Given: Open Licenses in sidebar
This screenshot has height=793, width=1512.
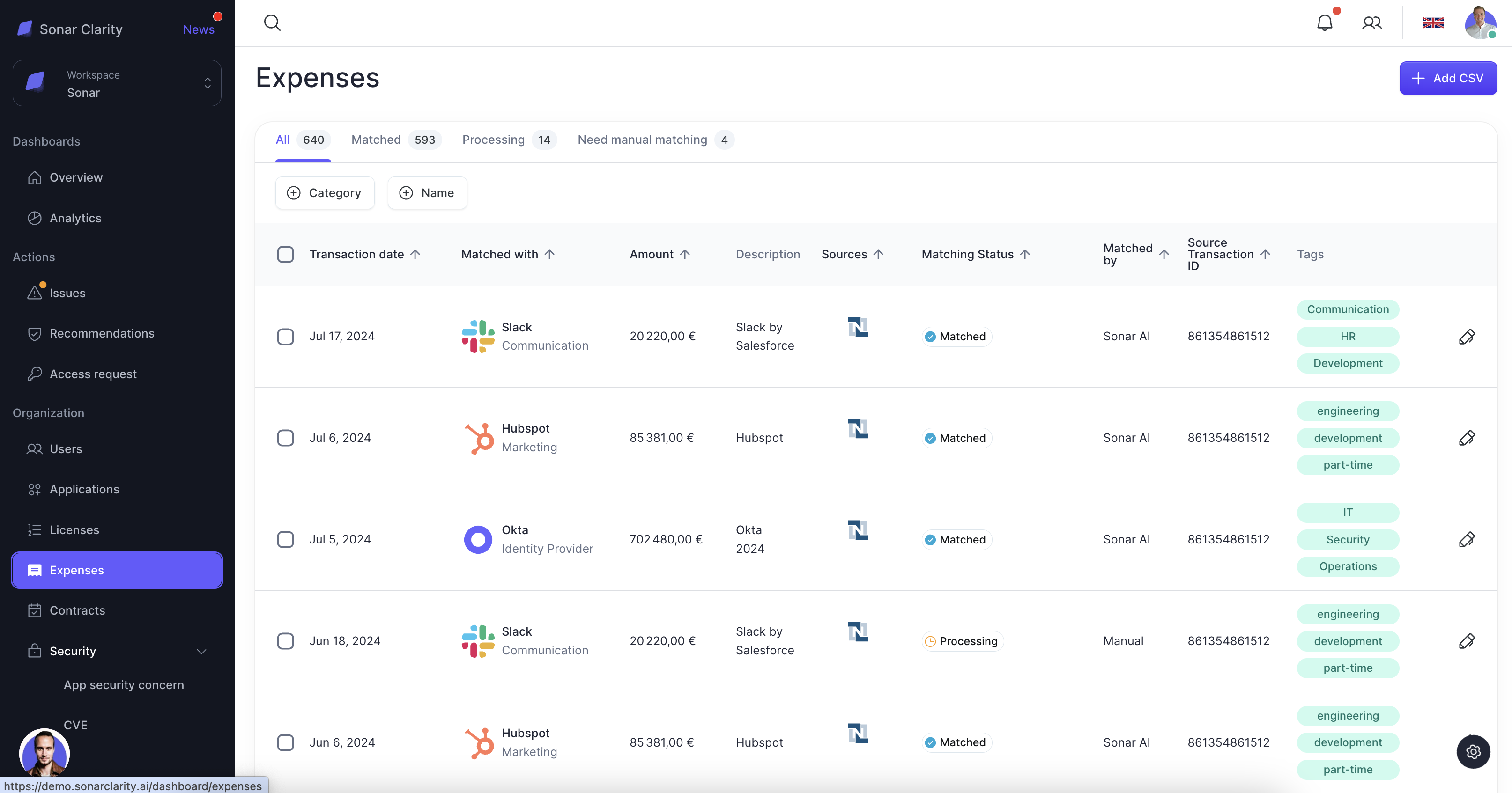Looking at the screenshot, I should (117, 529).
